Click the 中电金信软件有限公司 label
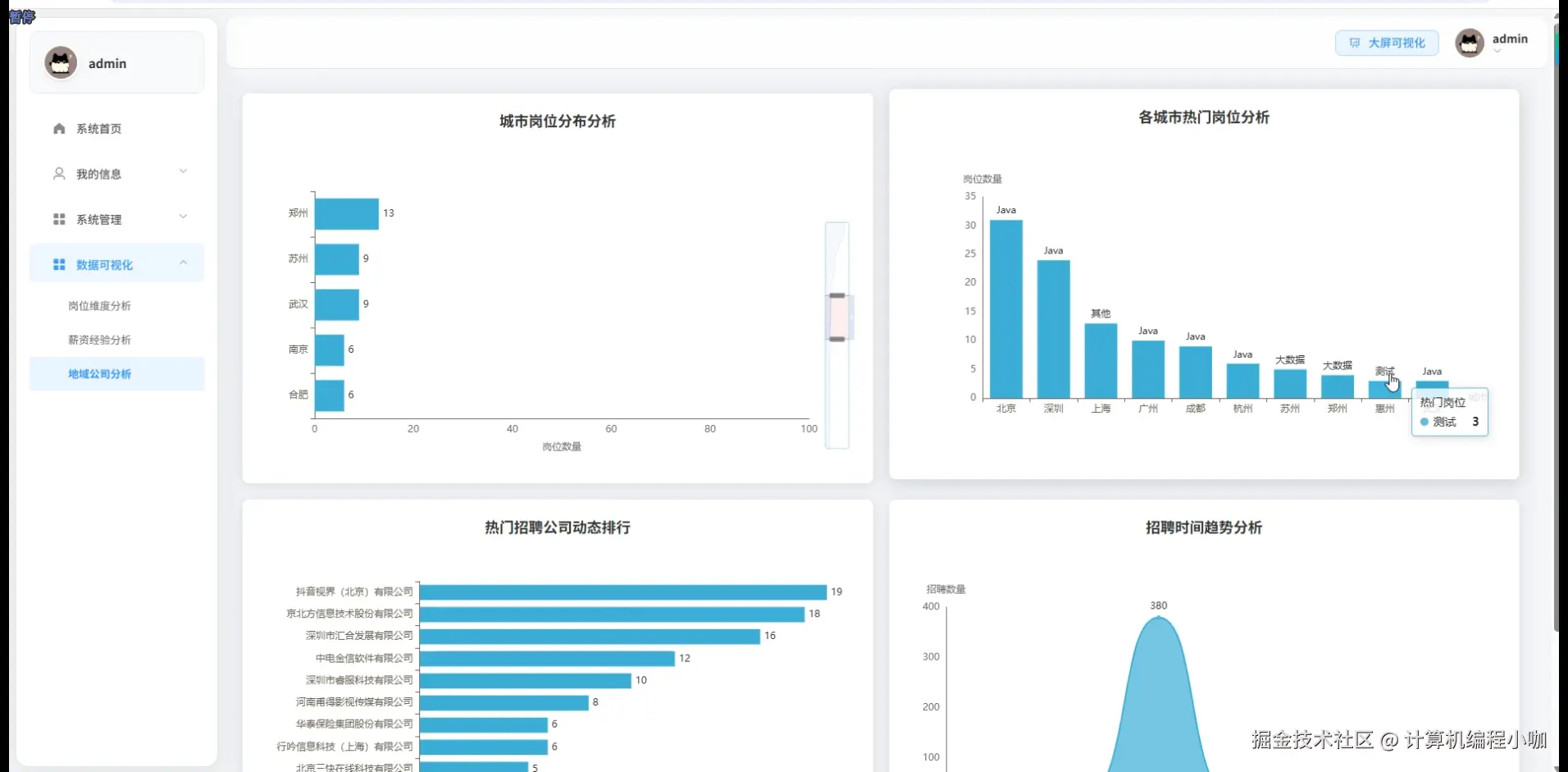1568x772 pixels. (x=364, y=658)
